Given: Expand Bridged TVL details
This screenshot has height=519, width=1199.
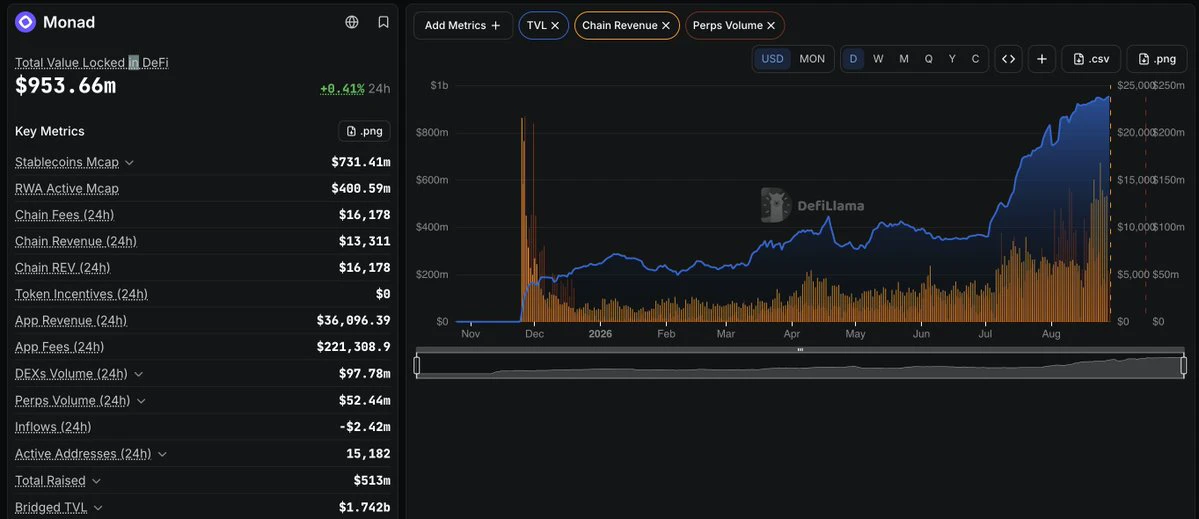Looking at the screenshot, I should (x=99, y=508).
